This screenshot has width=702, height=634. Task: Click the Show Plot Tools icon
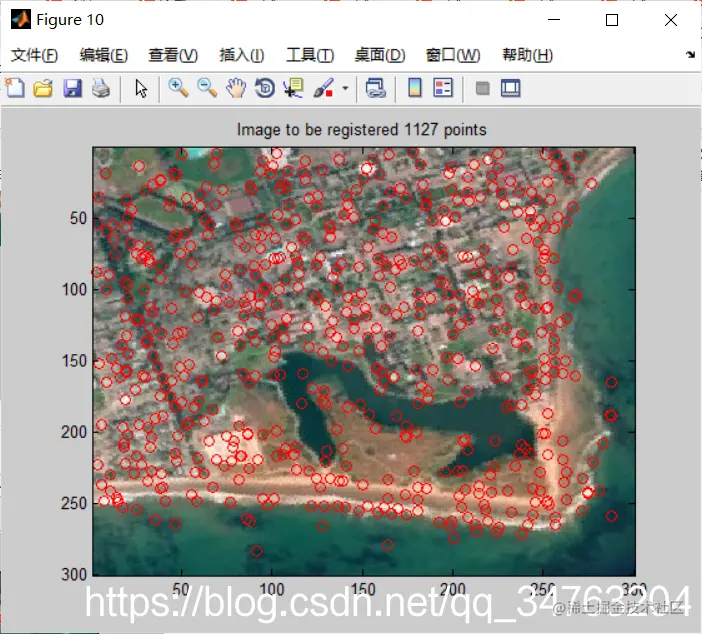point(511,88)
